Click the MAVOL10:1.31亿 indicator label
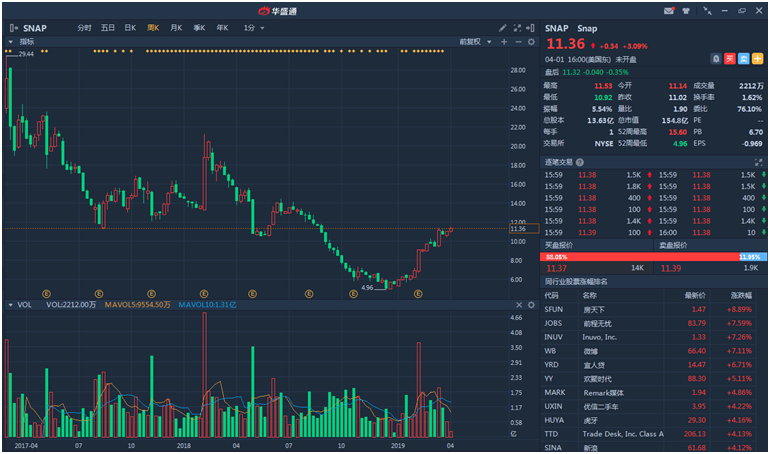 (207, 305)
